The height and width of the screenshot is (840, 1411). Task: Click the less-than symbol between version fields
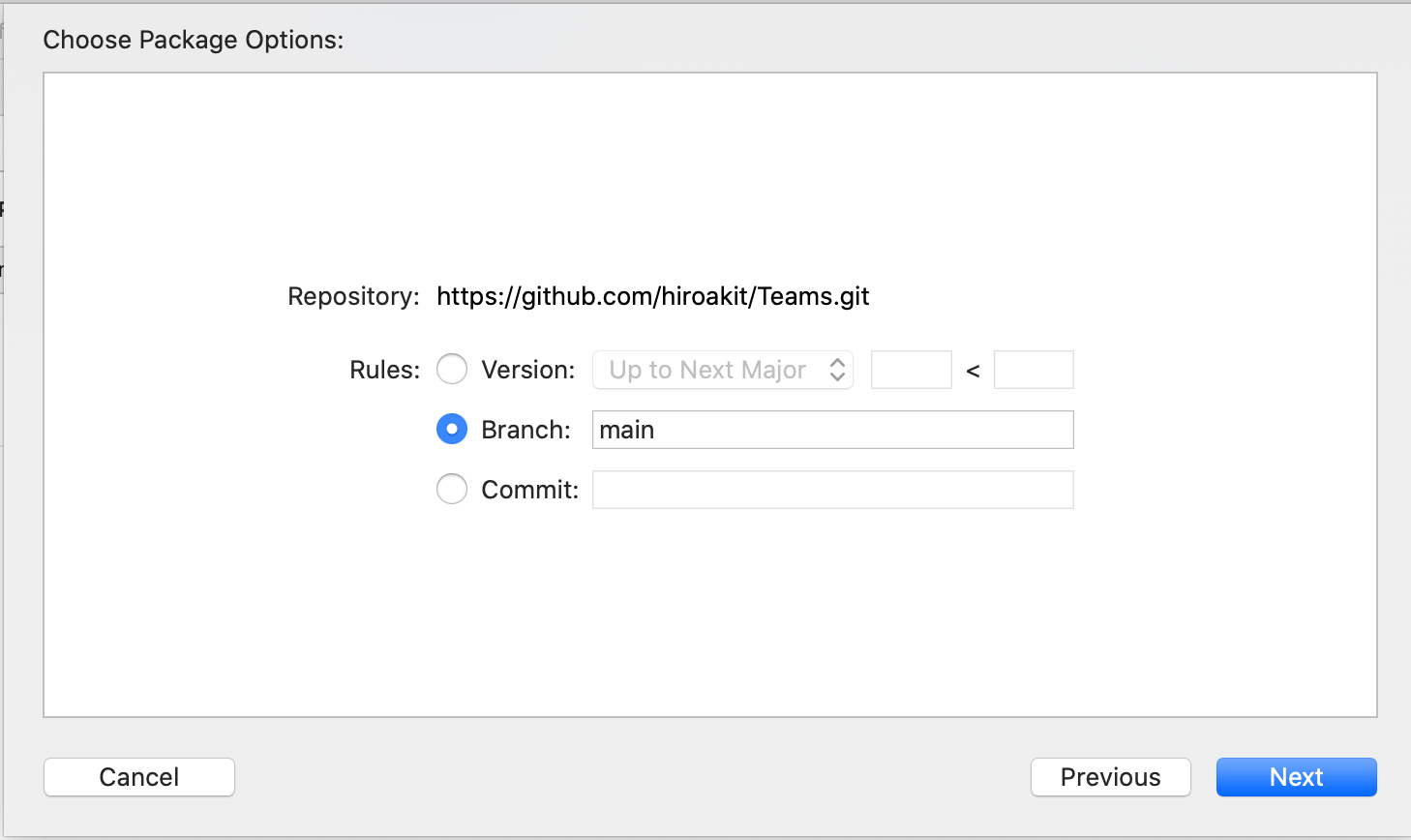[973, 371]
